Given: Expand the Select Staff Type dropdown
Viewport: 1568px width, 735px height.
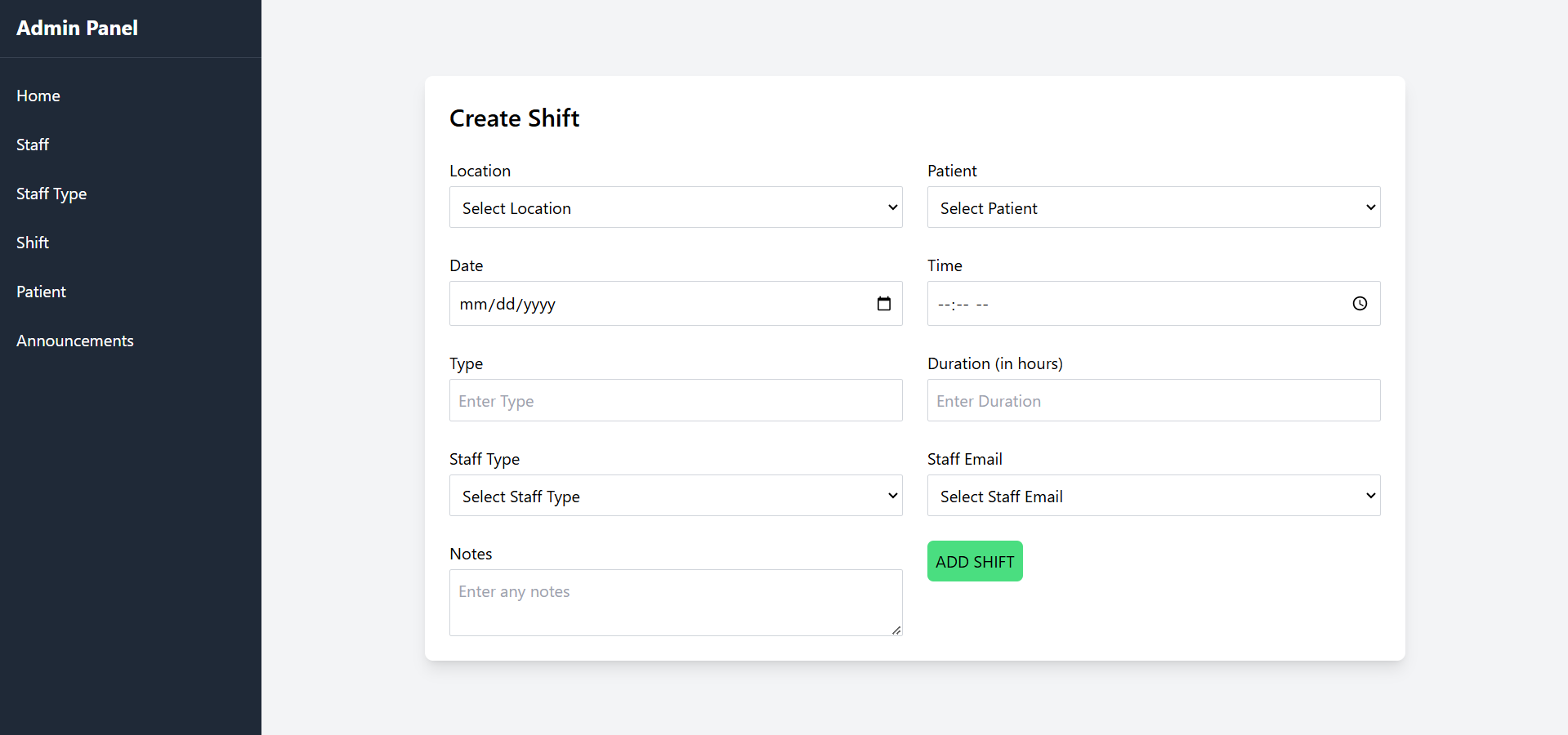Looking at the screenshot, I should [x=675, y=496].
